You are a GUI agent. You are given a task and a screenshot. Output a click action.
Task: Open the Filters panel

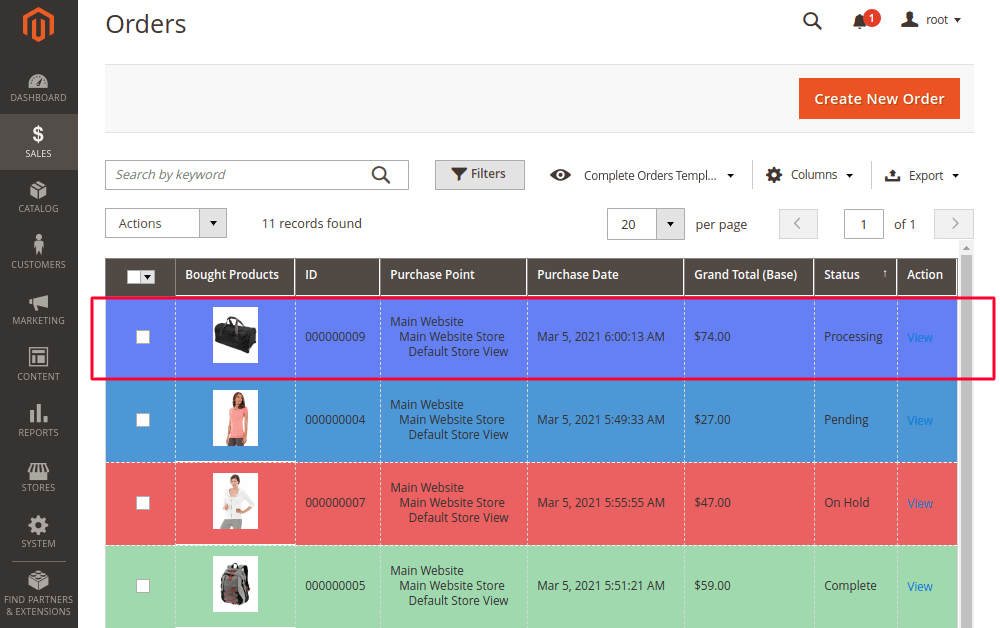point(480,175)
